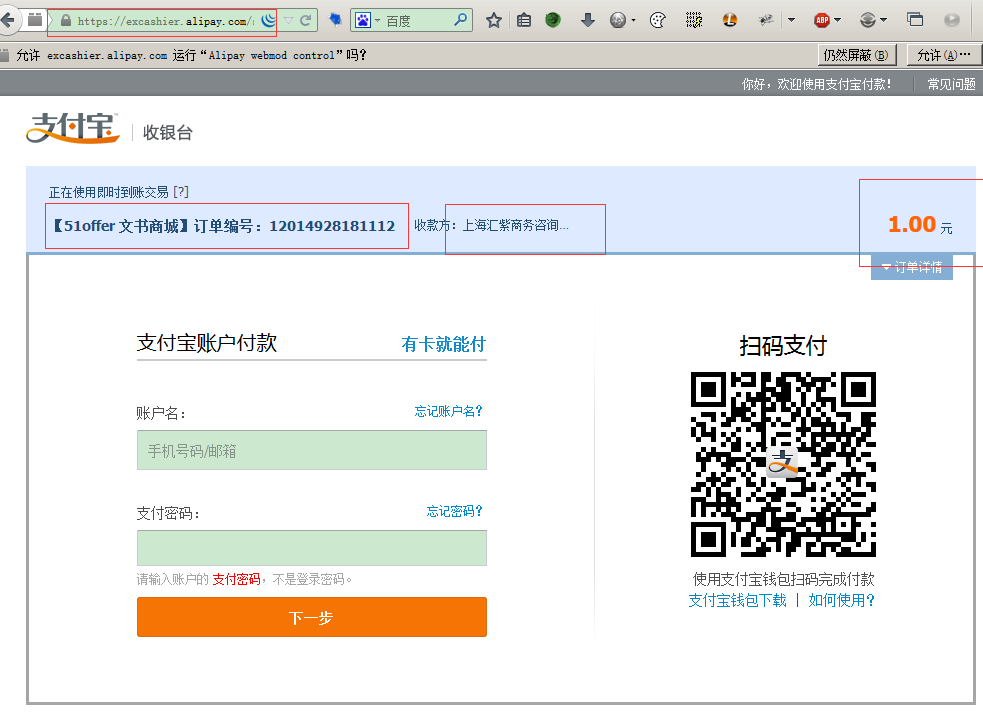Open the address bar history dropdown triangle

point(288,21)
